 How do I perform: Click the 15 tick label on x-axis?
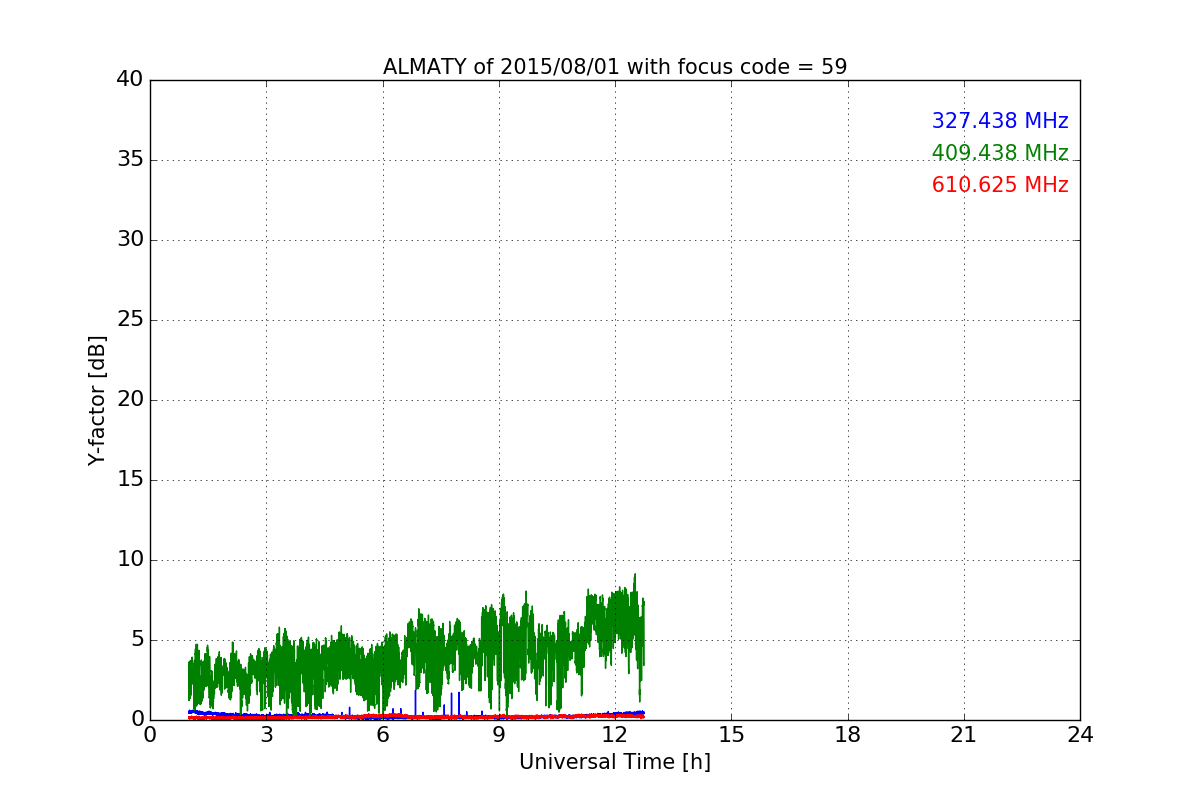click(x=731, y=735)
